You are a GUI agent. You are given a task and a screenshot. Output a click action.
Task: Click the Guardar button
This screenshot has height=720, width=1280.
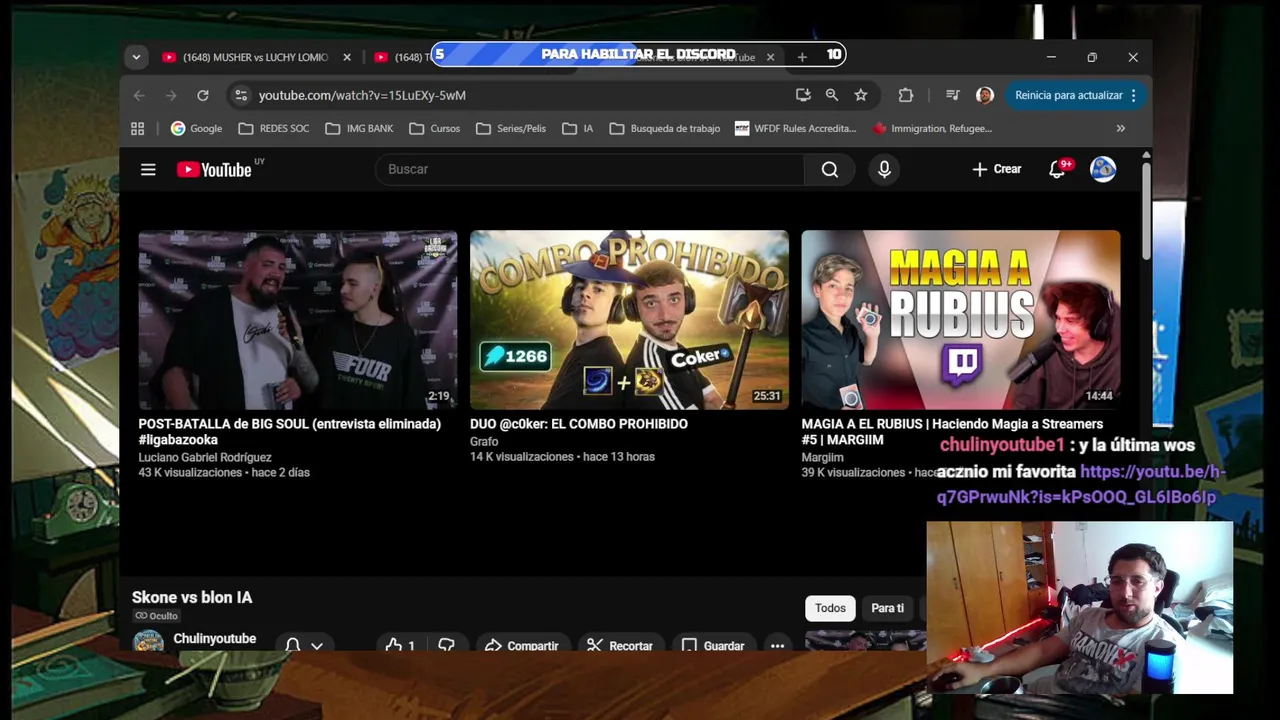[x=712, y=646]
